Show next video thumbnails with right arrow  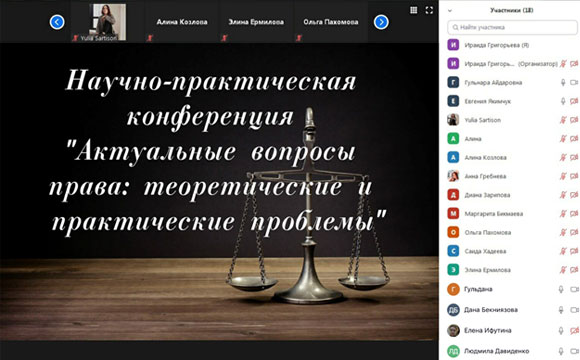381,22
